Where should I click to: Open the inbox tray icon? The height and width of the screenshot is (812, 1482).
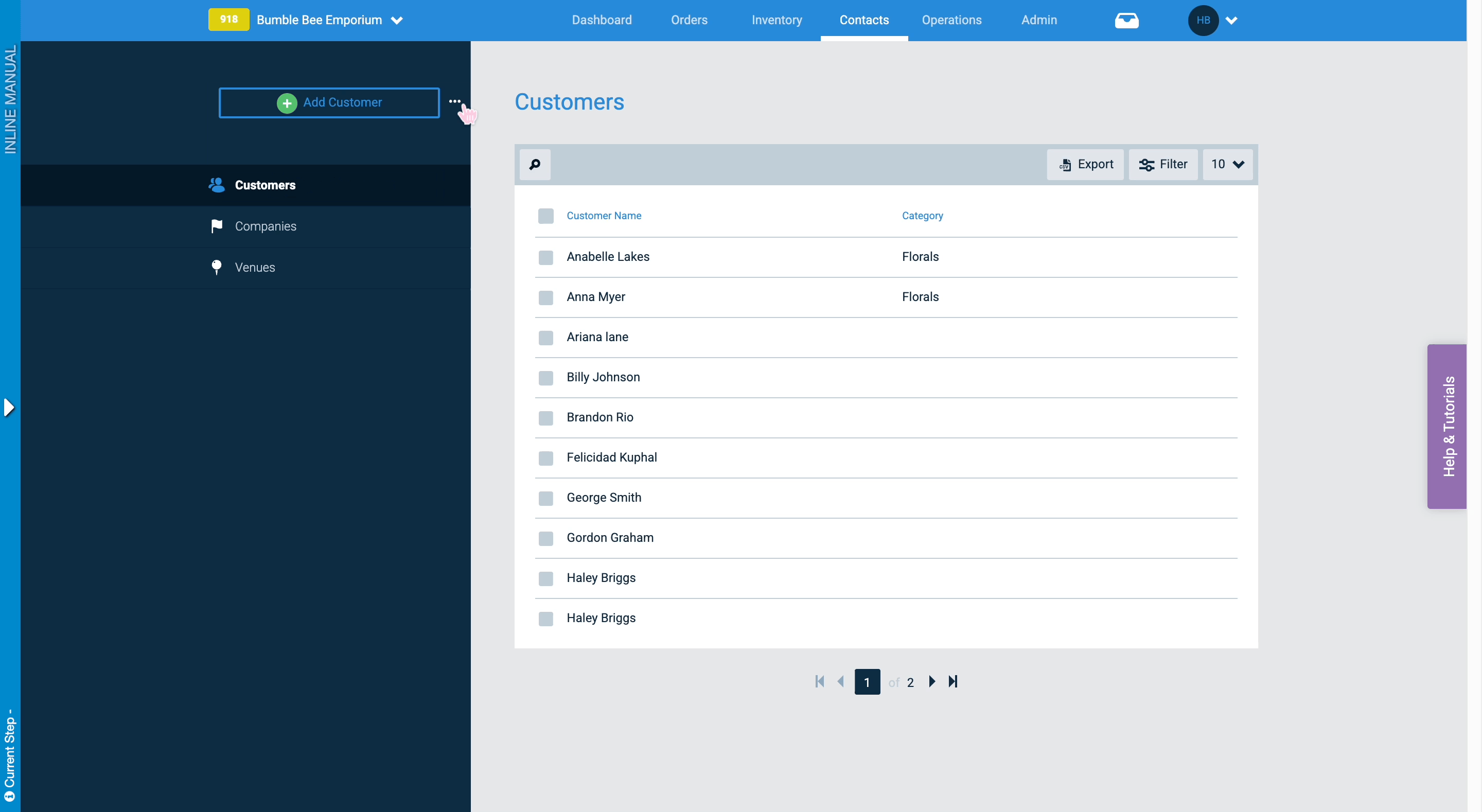point(1126,20)
